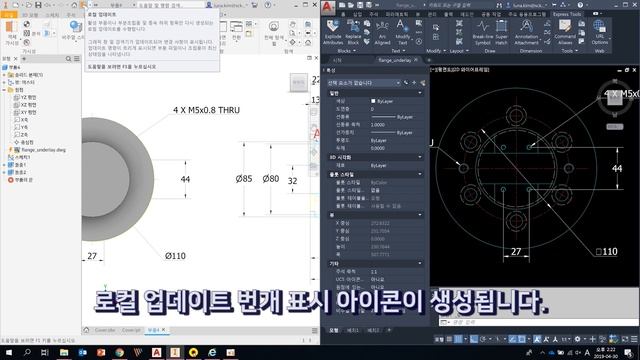Click Inventor shopping cart icon

coord(254,5)
